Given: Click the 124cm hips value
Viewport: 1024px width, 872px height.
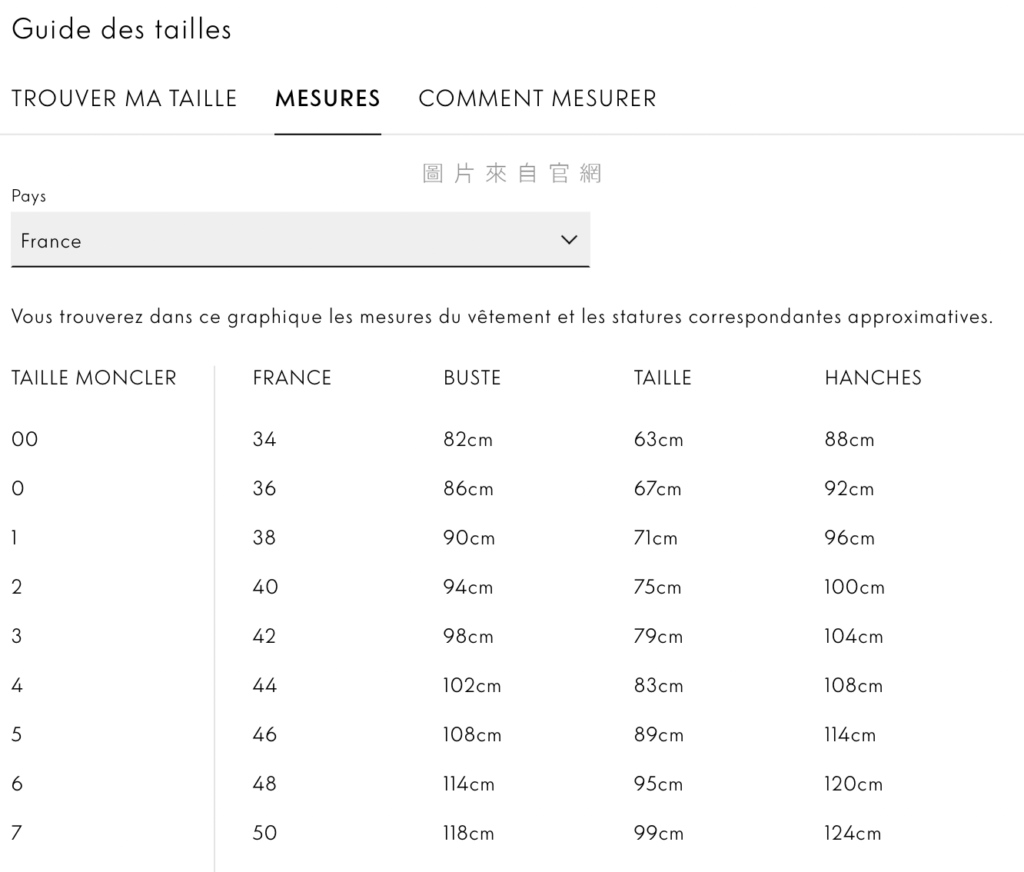Looking at the screenshot, I should pos(853,833).
